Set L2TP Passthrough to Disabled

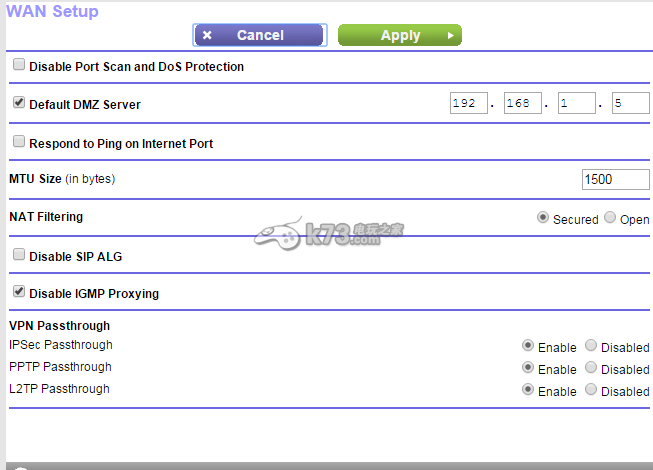click(591, 390)
